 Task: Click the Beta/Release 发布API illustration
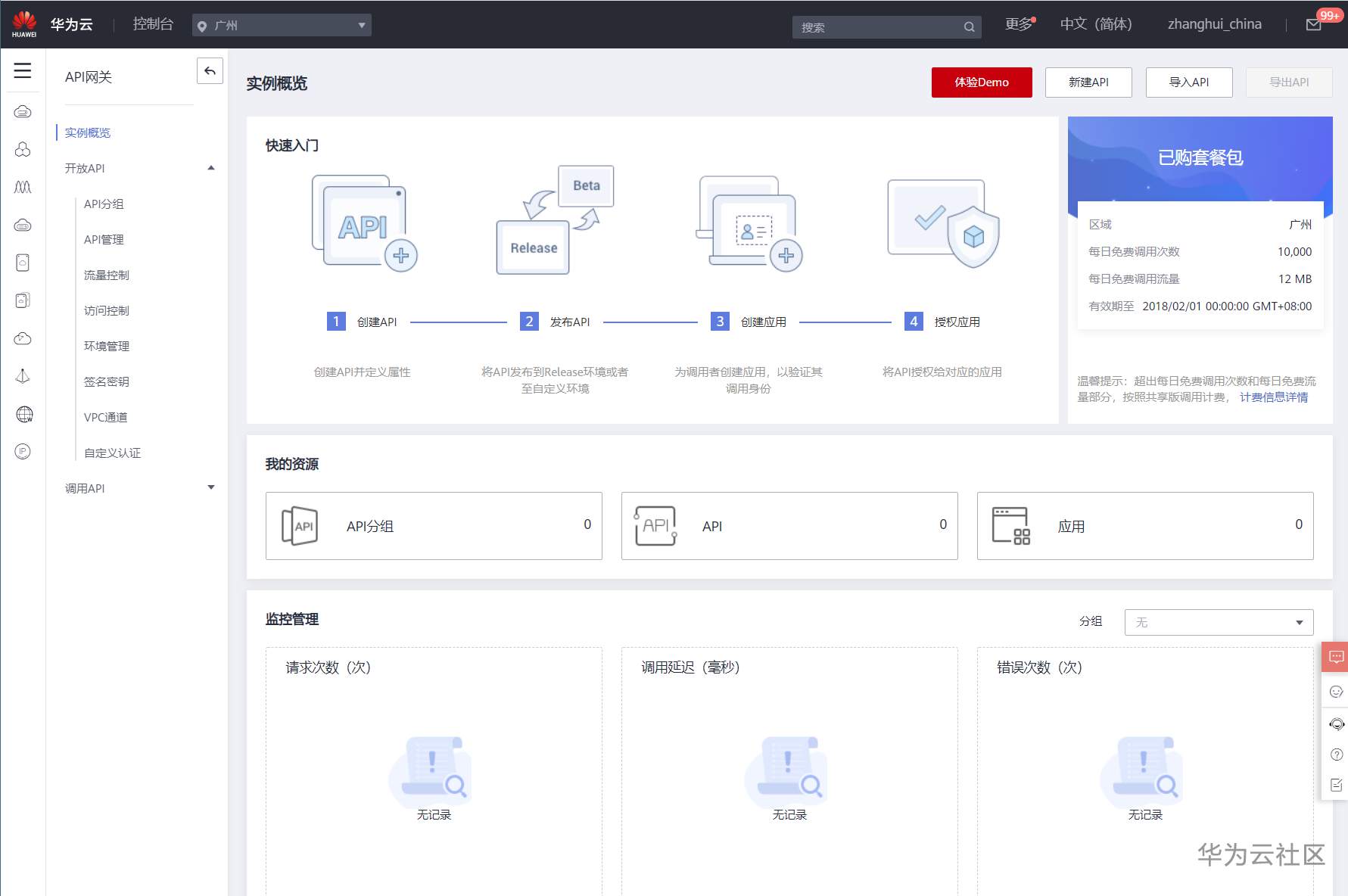click(x=555, y=219)
